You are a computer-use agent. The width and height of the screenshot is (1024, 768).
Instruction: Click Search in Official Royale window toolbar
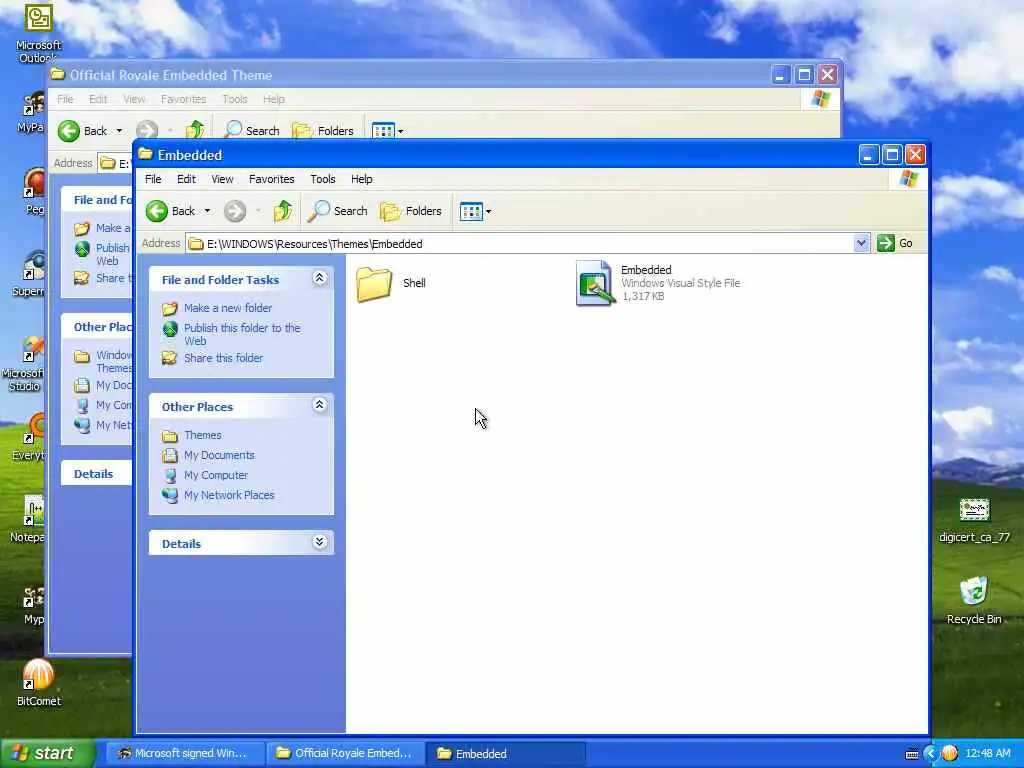click(251, 131)
